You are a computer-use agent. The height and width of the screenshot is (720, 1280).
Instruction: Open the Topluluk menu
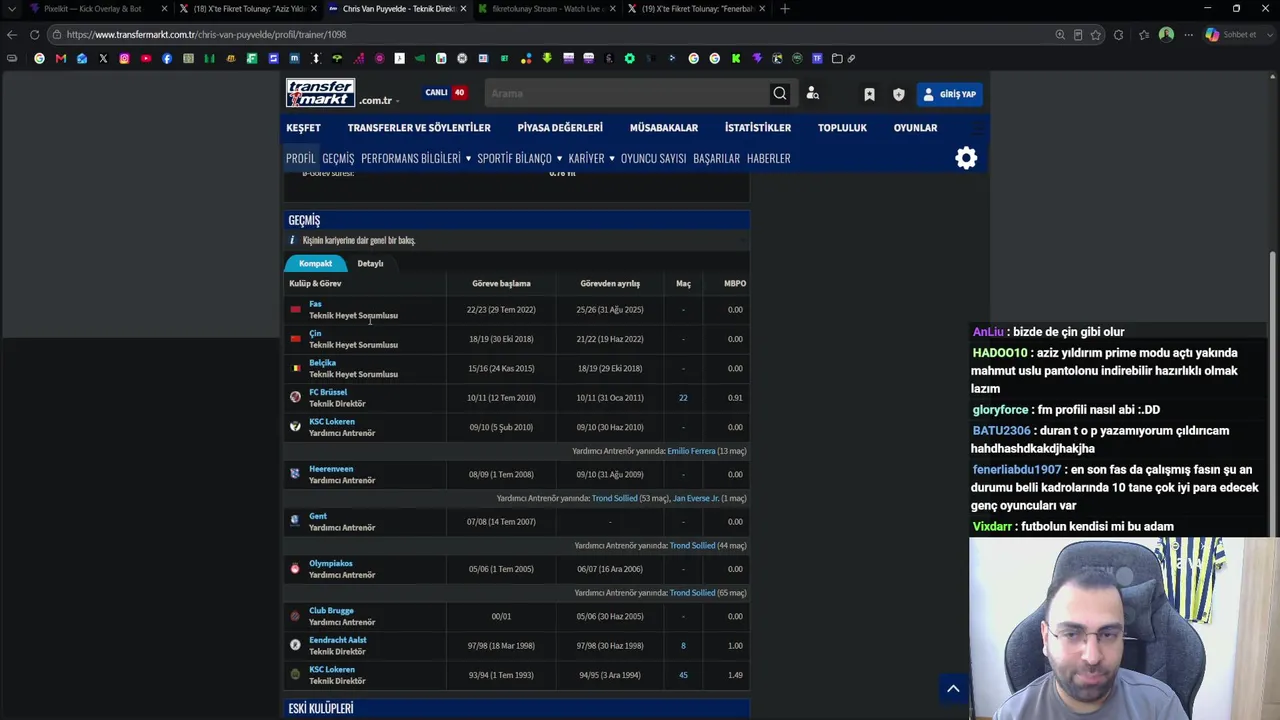842,128
